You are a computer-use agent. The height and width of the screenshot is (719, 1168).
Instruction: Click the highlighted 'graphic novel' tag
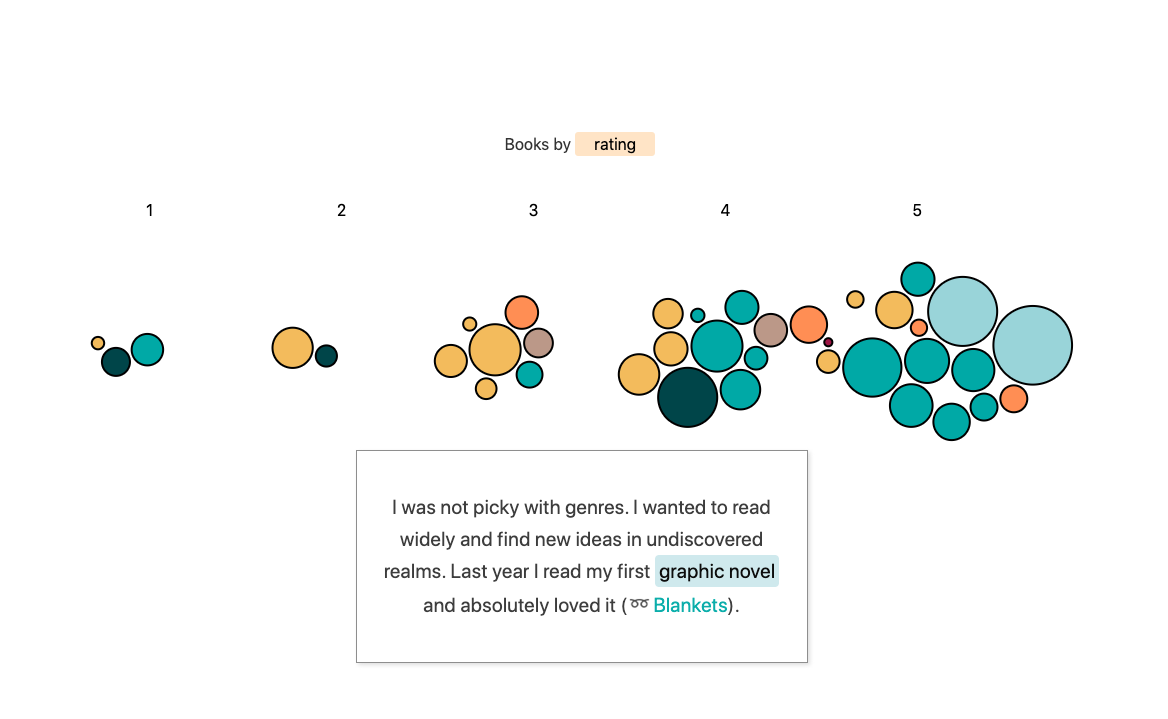pyautogui.click(x=716, y=572)
